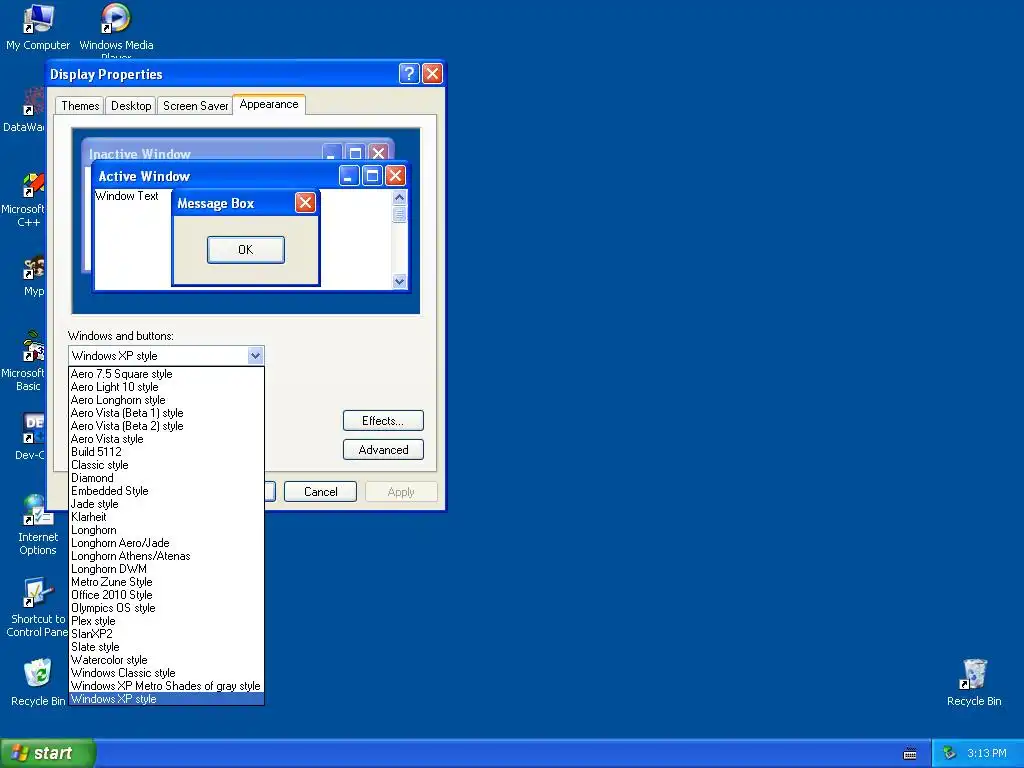Choose Klarheit from style list
This screenshot has width=1024, height=768.
[167, 517]
